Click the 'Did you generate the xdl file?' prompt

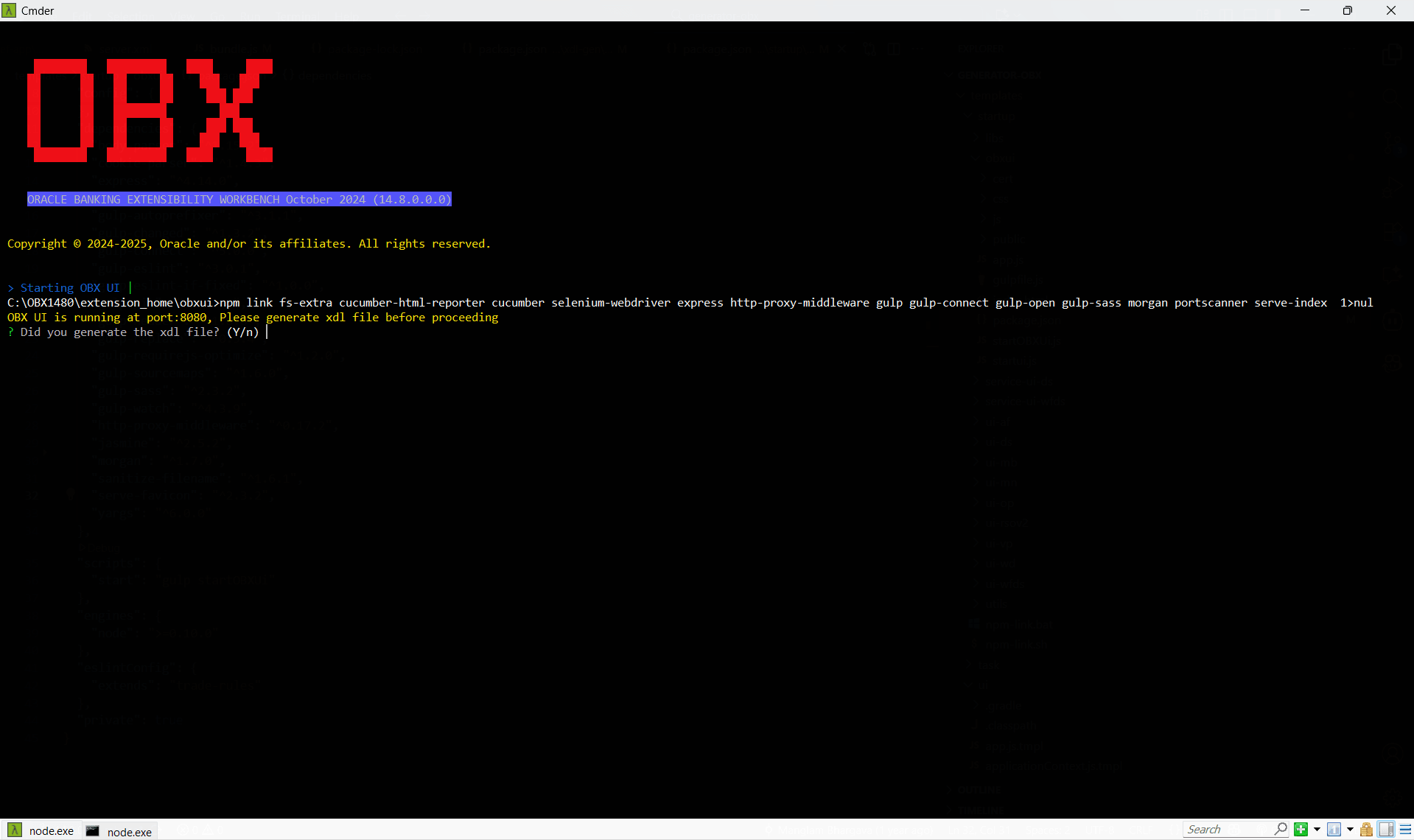133,332
